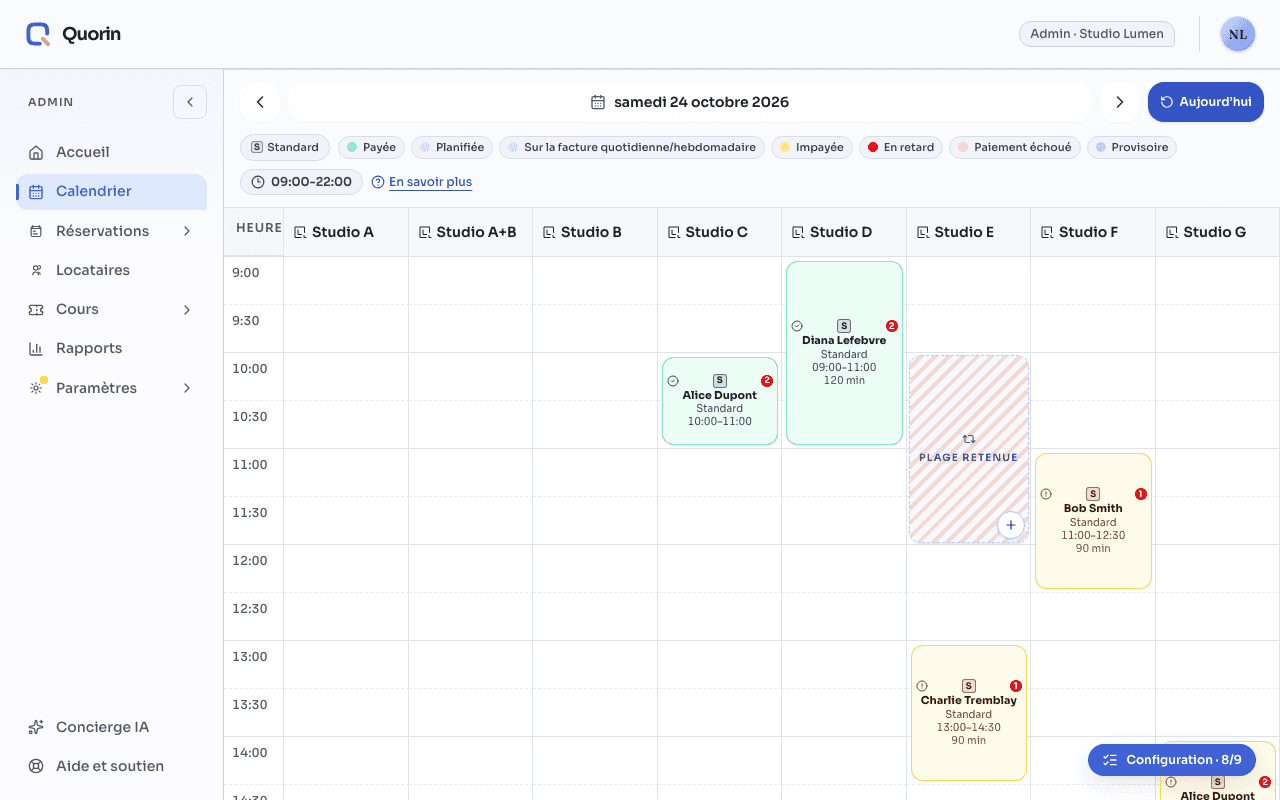Click the Studio F header icon

click(1047, 232)
